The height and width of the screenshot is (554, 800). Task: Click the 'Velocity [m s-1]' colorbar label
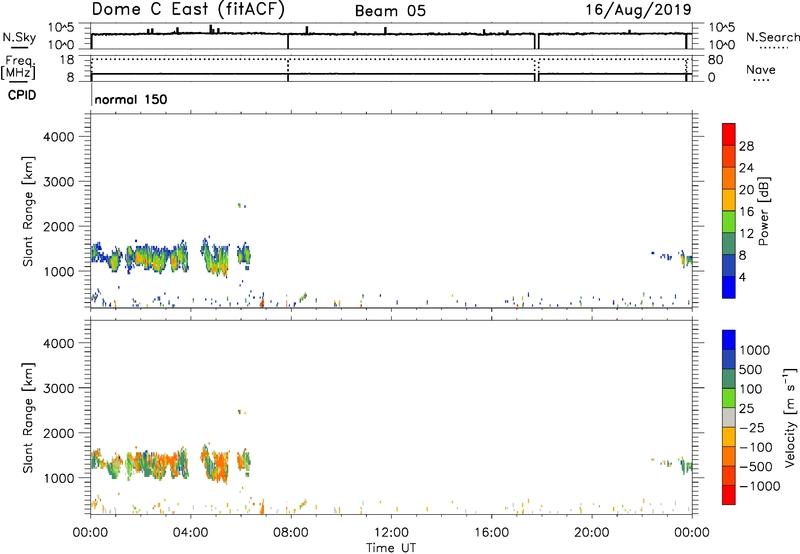click(x=790, y=417)
